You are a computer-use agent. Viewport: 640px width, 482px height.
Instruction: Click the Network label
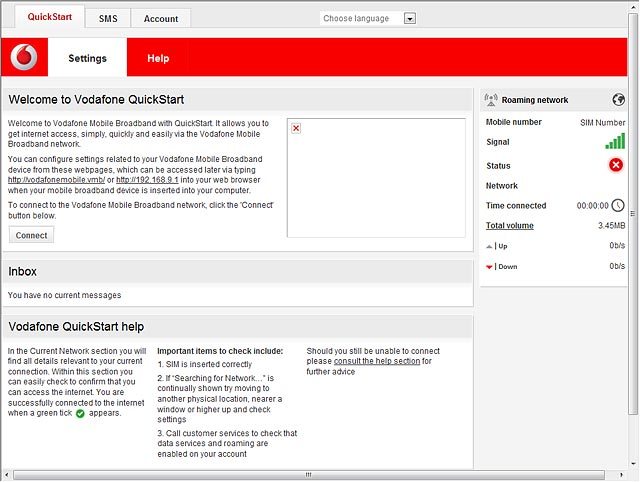[x=502, y=186]
